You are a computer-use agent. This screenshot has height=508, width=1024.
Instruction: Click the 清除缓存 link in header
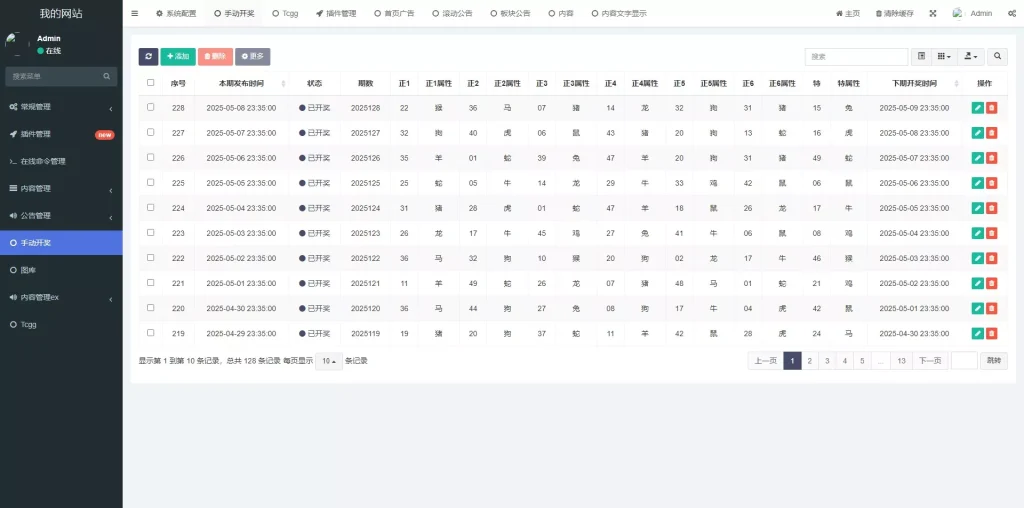pyautogui.click(x=893, y=14)
